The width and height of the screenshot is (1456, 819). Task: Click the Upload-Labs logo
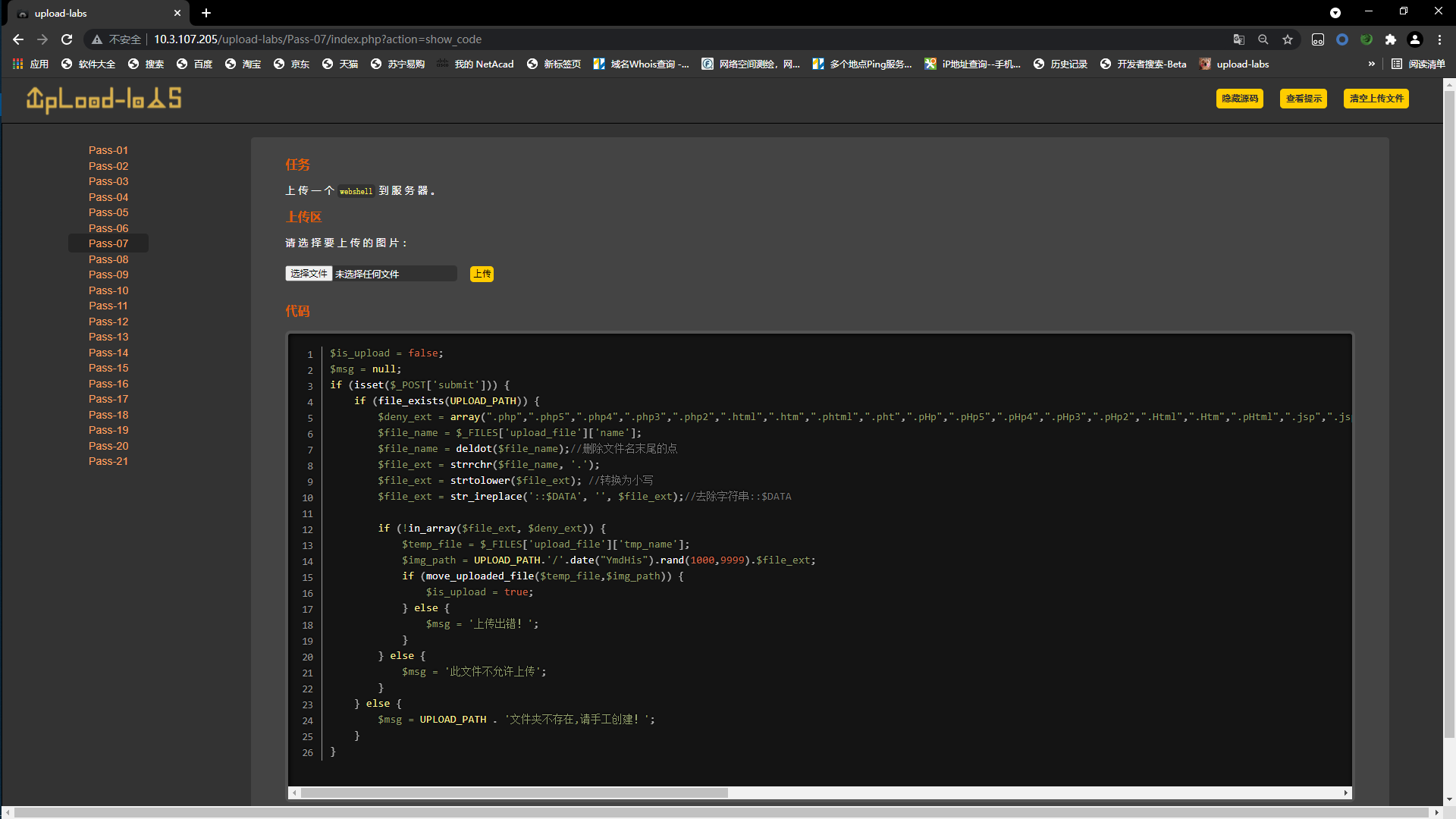[x=104, y=99]
